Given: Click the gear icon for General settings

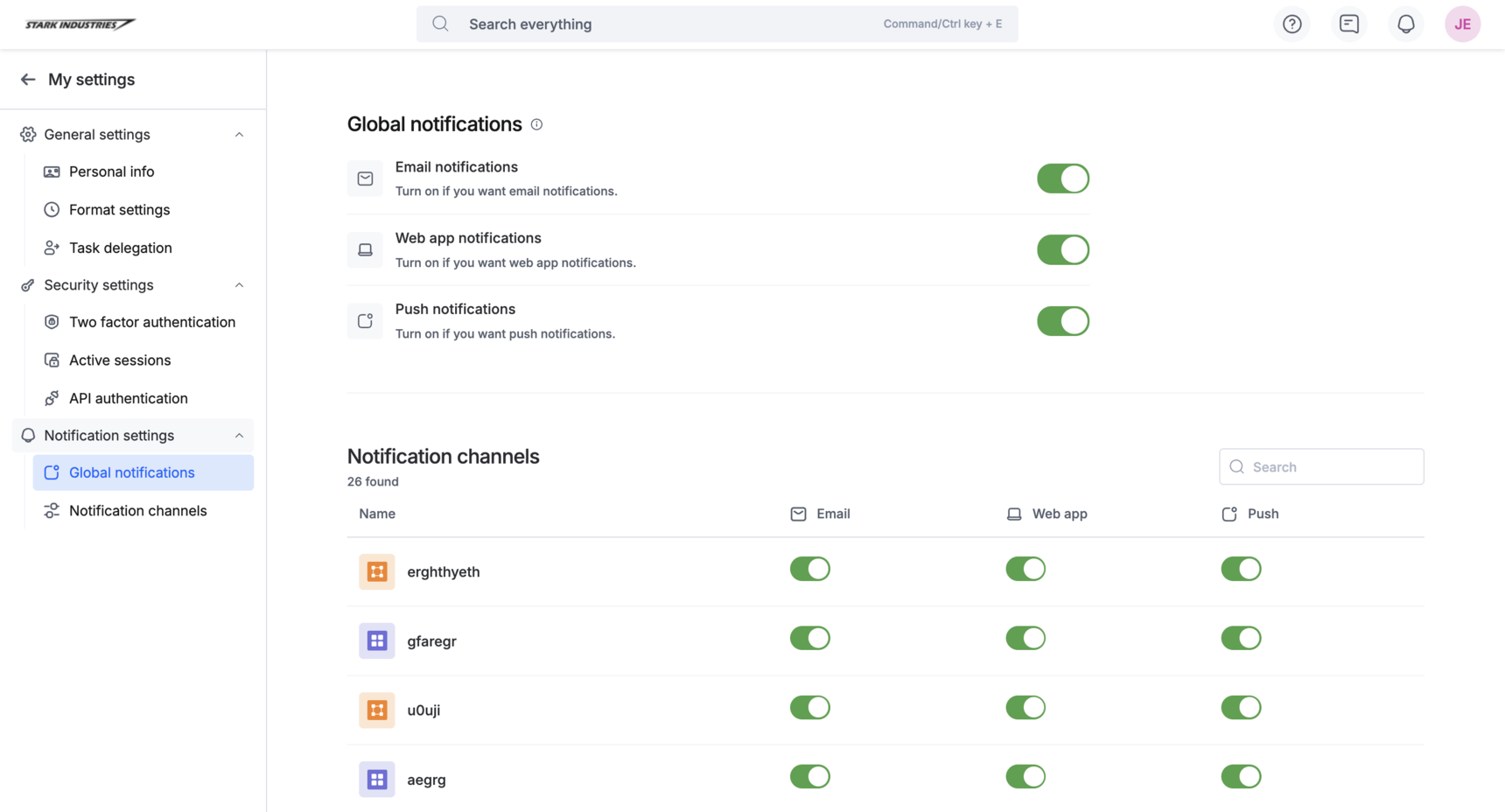Looking at the screenshot, I should click(x=28, y=134).
